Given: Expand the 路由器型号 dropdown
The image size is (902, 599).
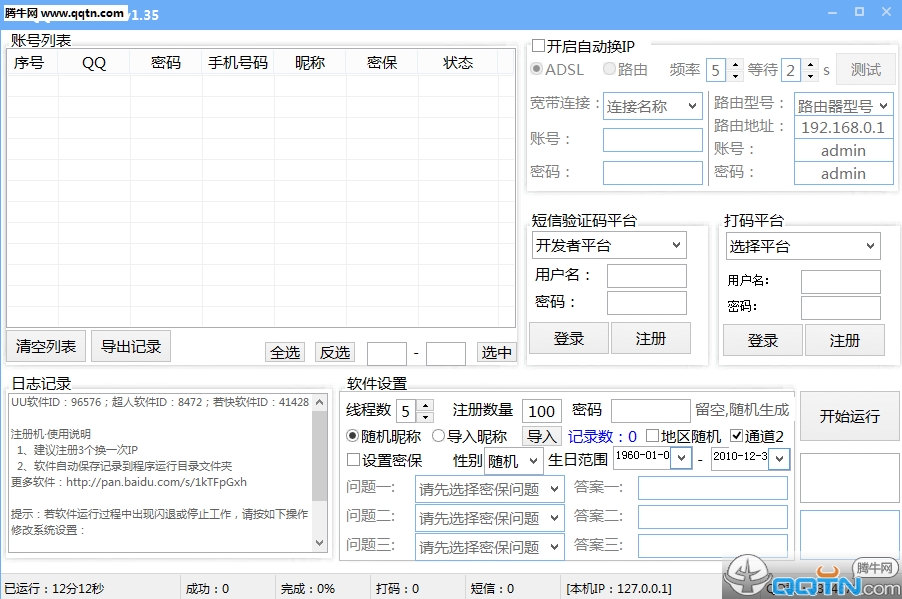Looking at the screenshot, I should pos(842,105).
